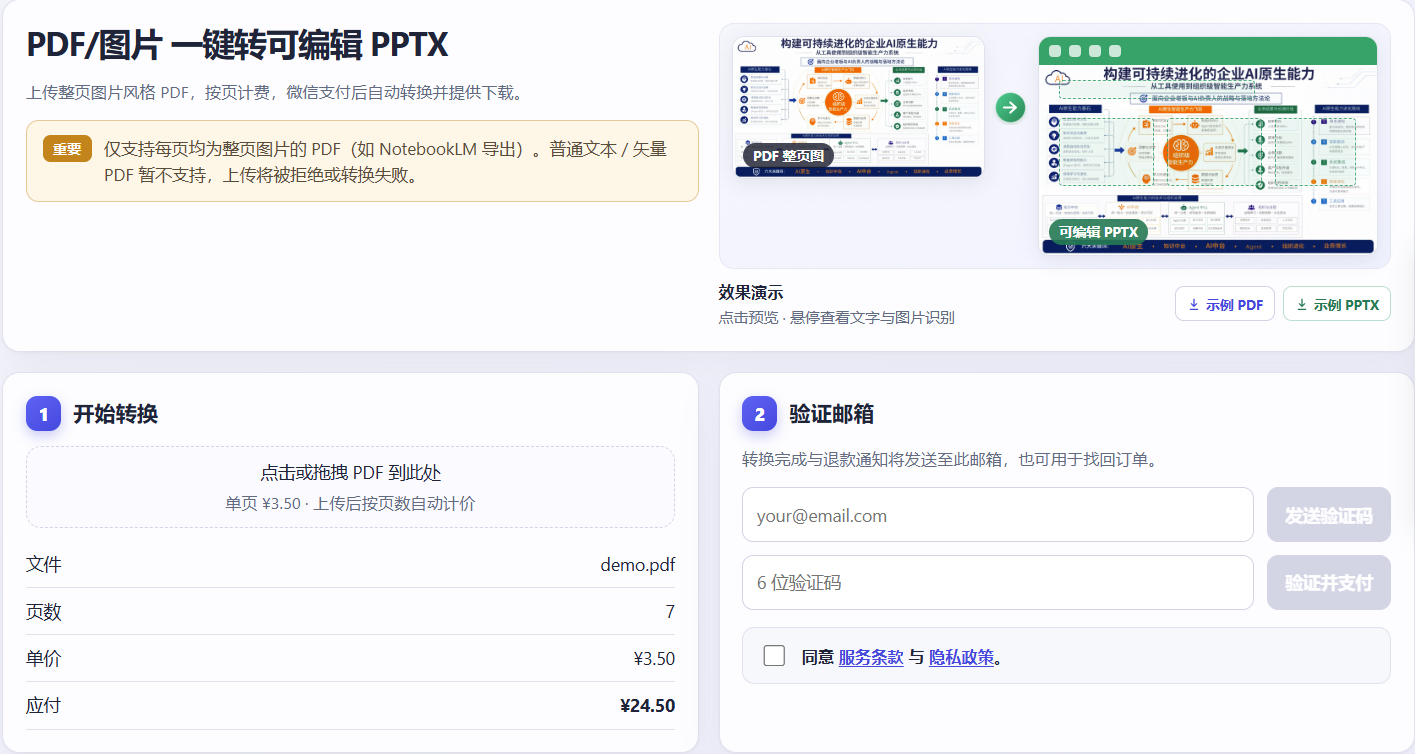Click the PDF/图片 一键转可编辑 PPTX page title
1415x754 pixels.
[x=237, y=45]
